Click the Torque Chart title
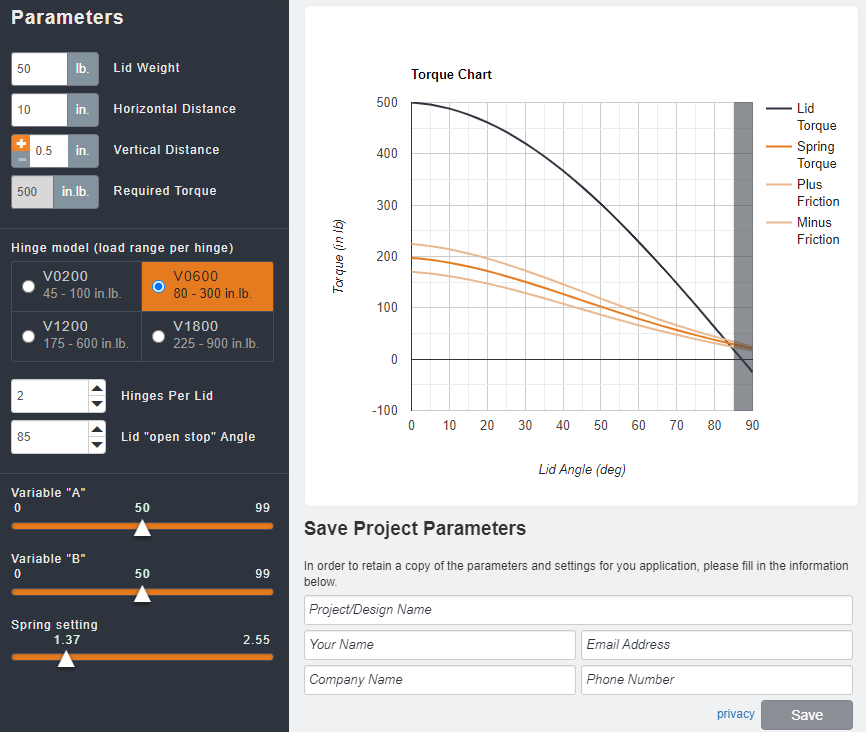 tap(451, 75)
